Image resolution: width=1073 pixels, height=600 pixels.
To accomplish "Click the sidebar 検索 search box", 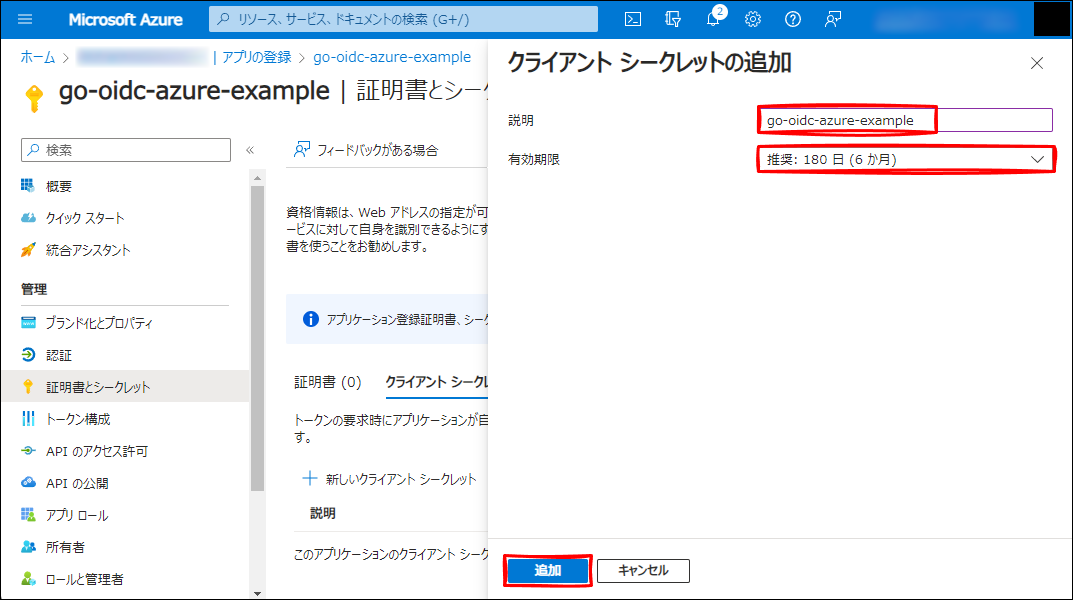I will pyautogui.click(x=126, y=150).
